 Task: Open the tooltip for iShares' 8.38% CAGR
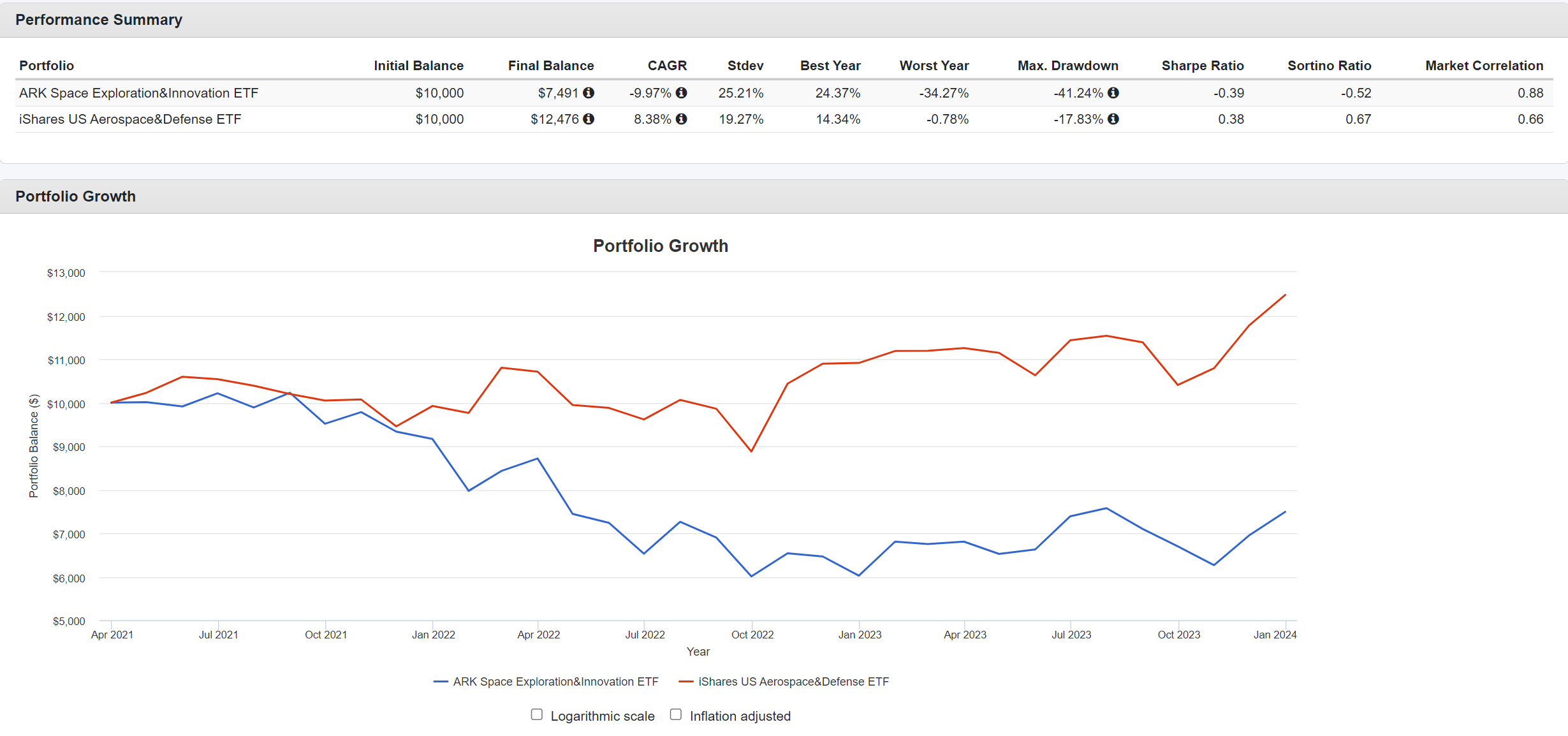point(681,119)
